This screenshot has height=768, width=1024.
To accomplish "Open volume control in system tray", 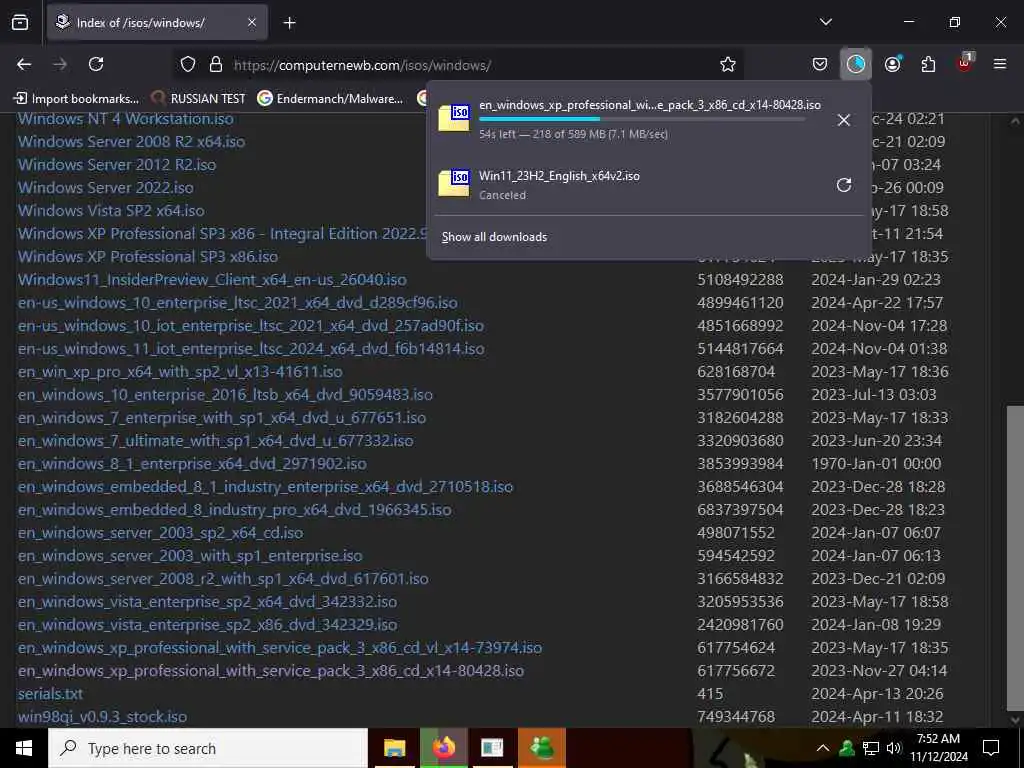I will 894,748.
